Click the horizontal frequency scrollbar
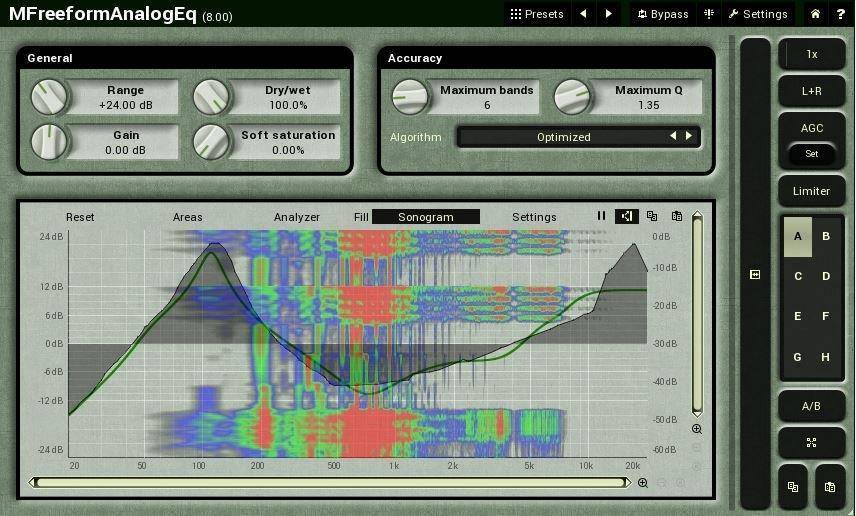The width and height of the screenshot is (856, 516). pos(330,483)
